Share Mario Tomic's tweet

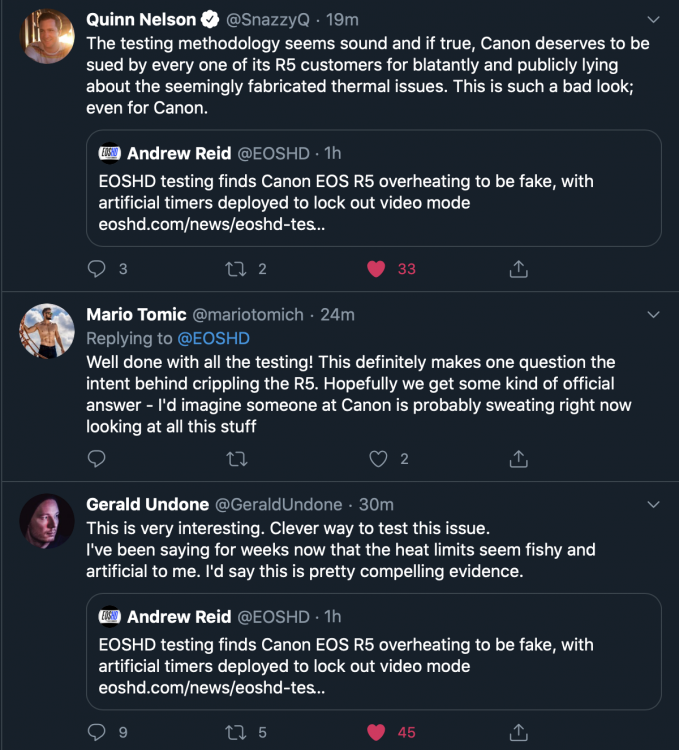[x=518, y=459]
